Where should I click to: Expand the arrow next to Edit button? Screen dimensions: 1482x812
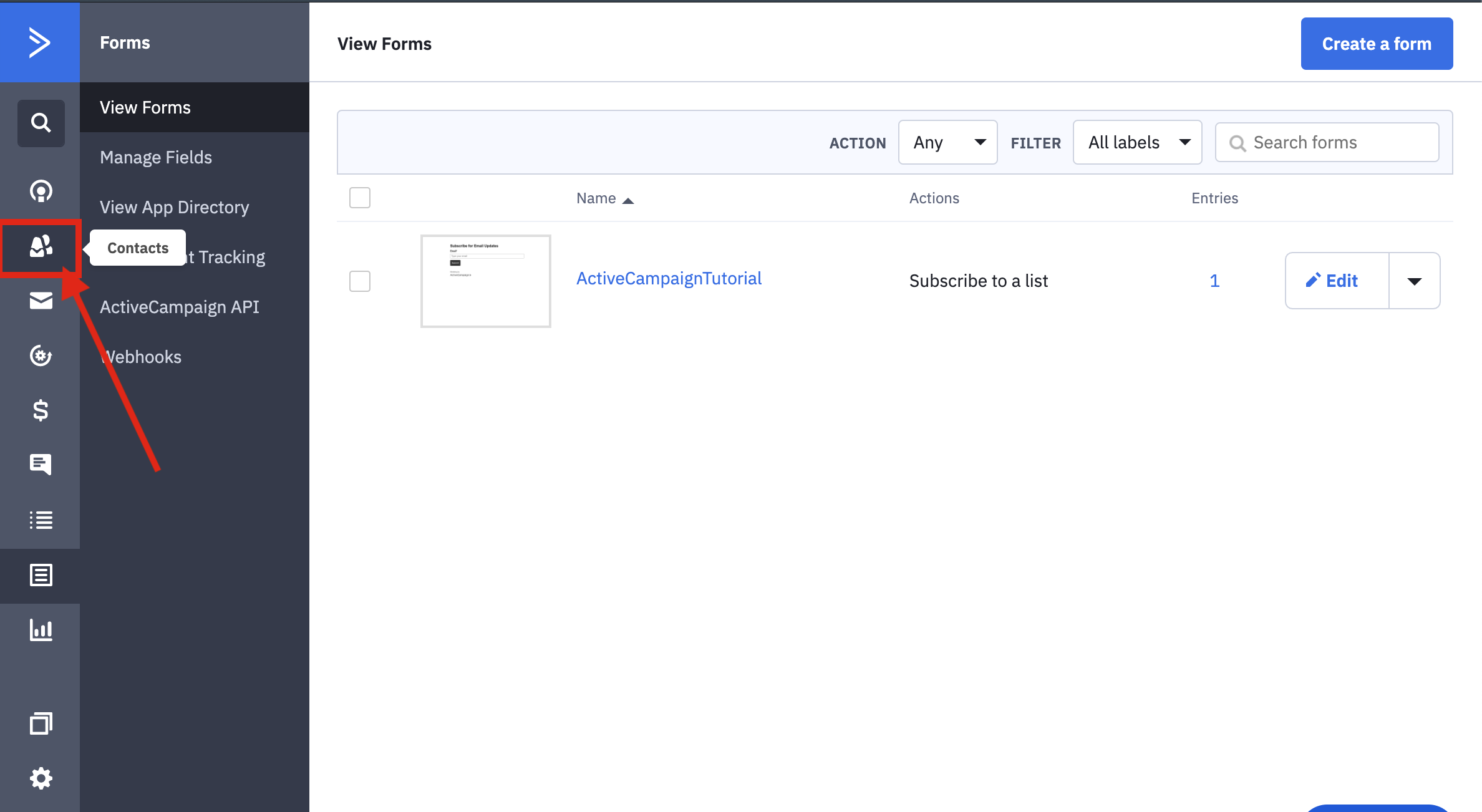tap(1414, 281)
